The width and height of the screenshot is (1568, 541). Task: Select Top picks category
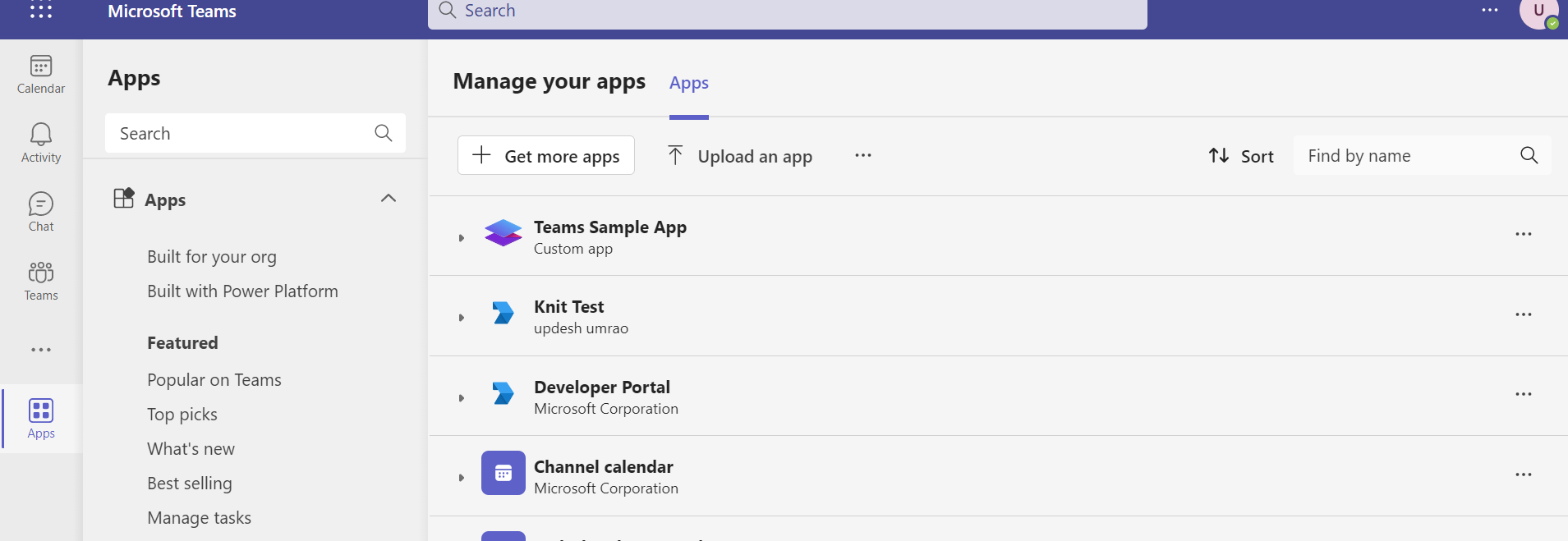coord(182,415)
